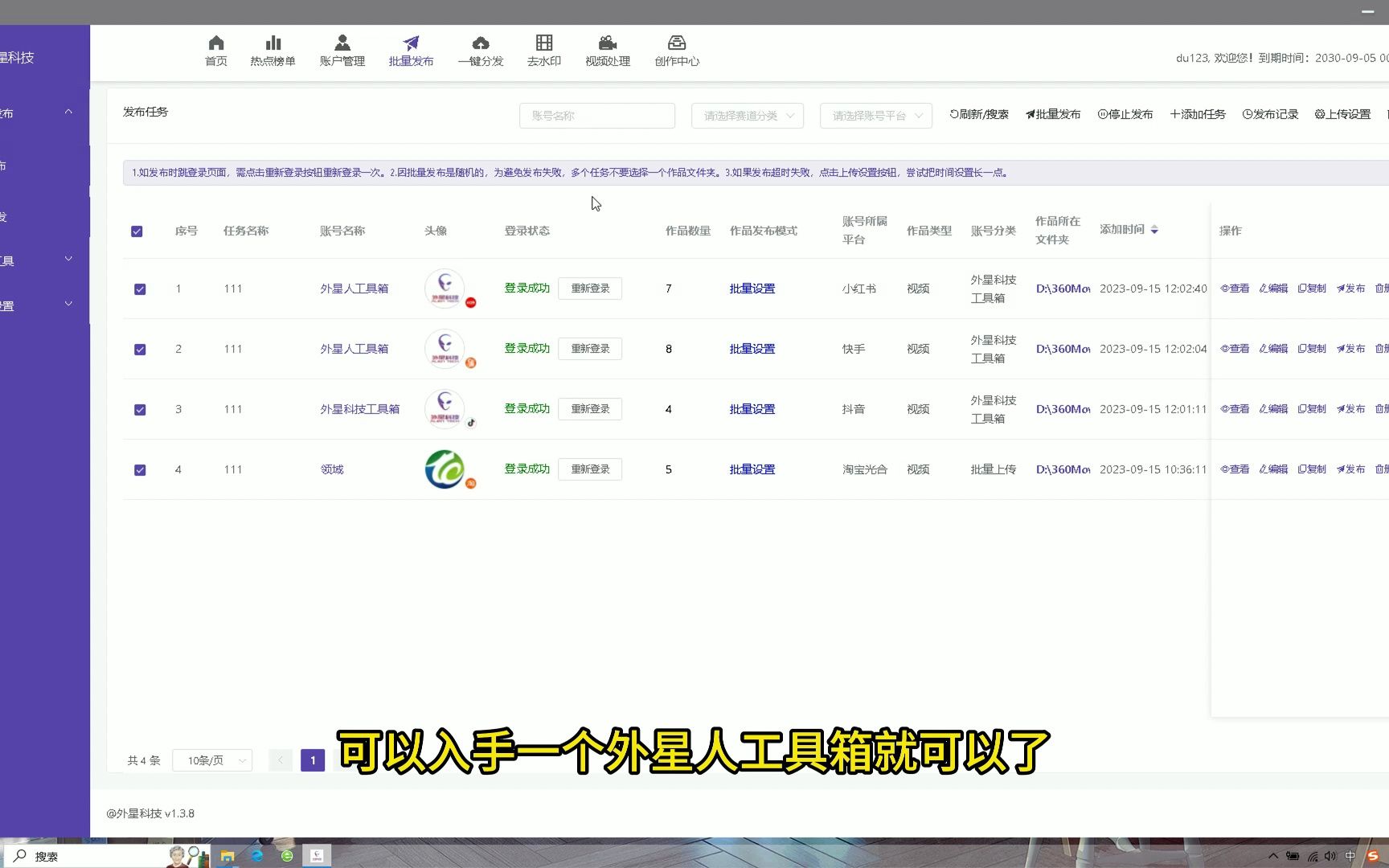The height and width of the screenshot is (868, 1389).
Task: Click toolbar 批量发布 button beside 刷新/搜索
Action: tap(1053, 114)
